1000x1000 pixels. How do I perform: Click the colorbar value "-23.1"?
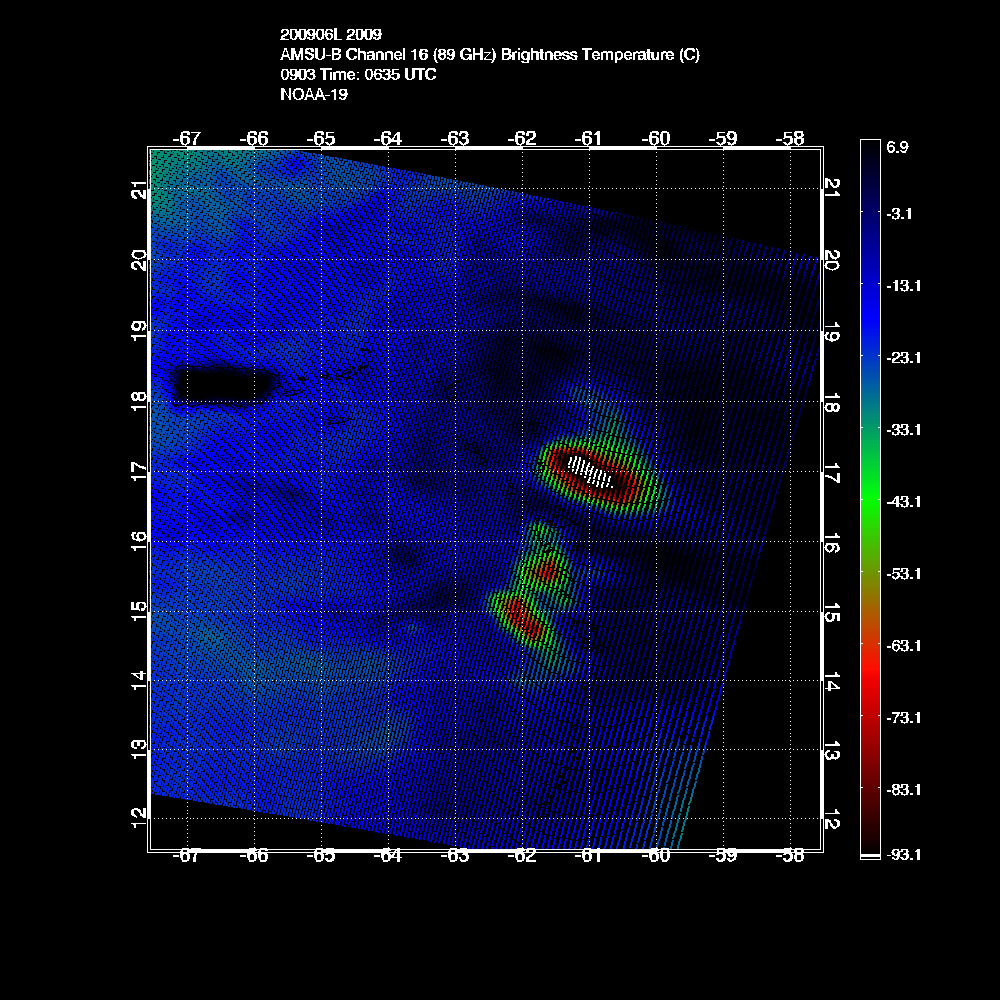click(904, 358)
